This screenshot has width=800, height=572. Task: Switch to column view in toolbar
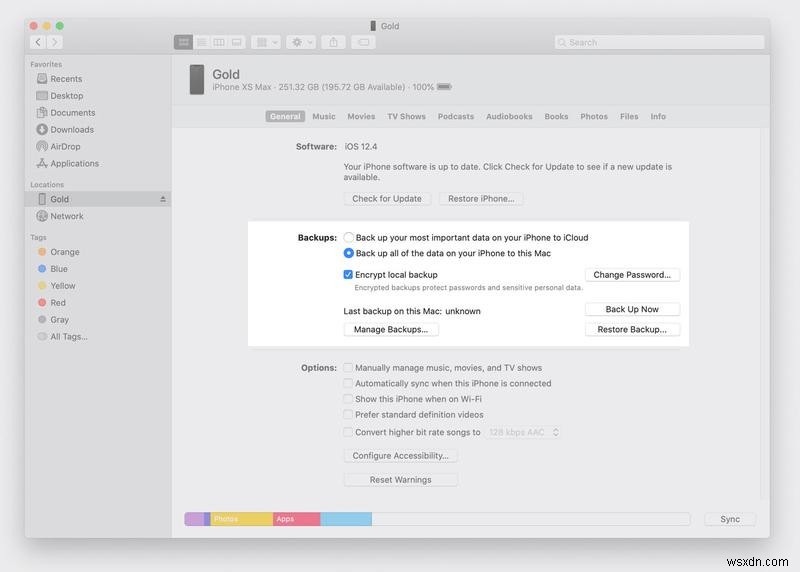click(x=219, y=42)
